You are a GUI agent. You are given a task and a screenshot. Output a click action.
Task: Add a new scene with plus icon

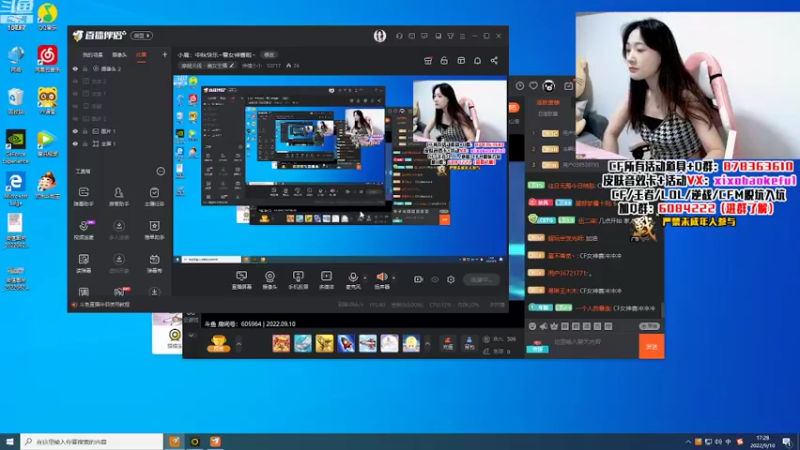point(164,55)
